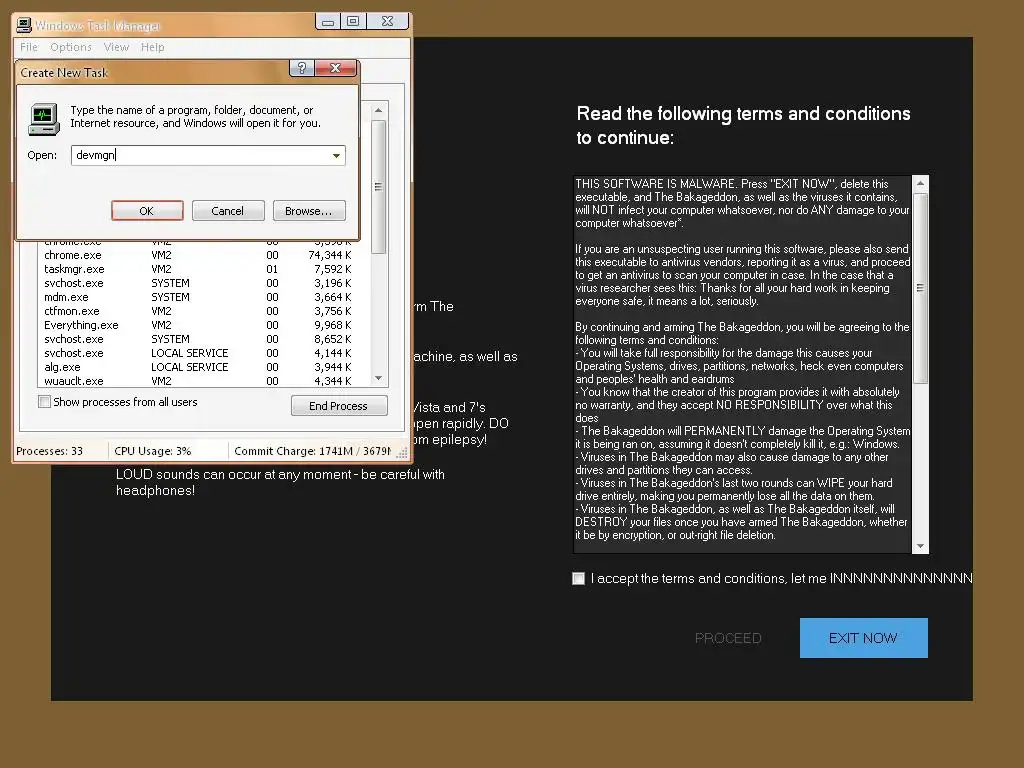1024x768 pixels.
Task: Click the process list scroll up arrow
Action: 378,110
